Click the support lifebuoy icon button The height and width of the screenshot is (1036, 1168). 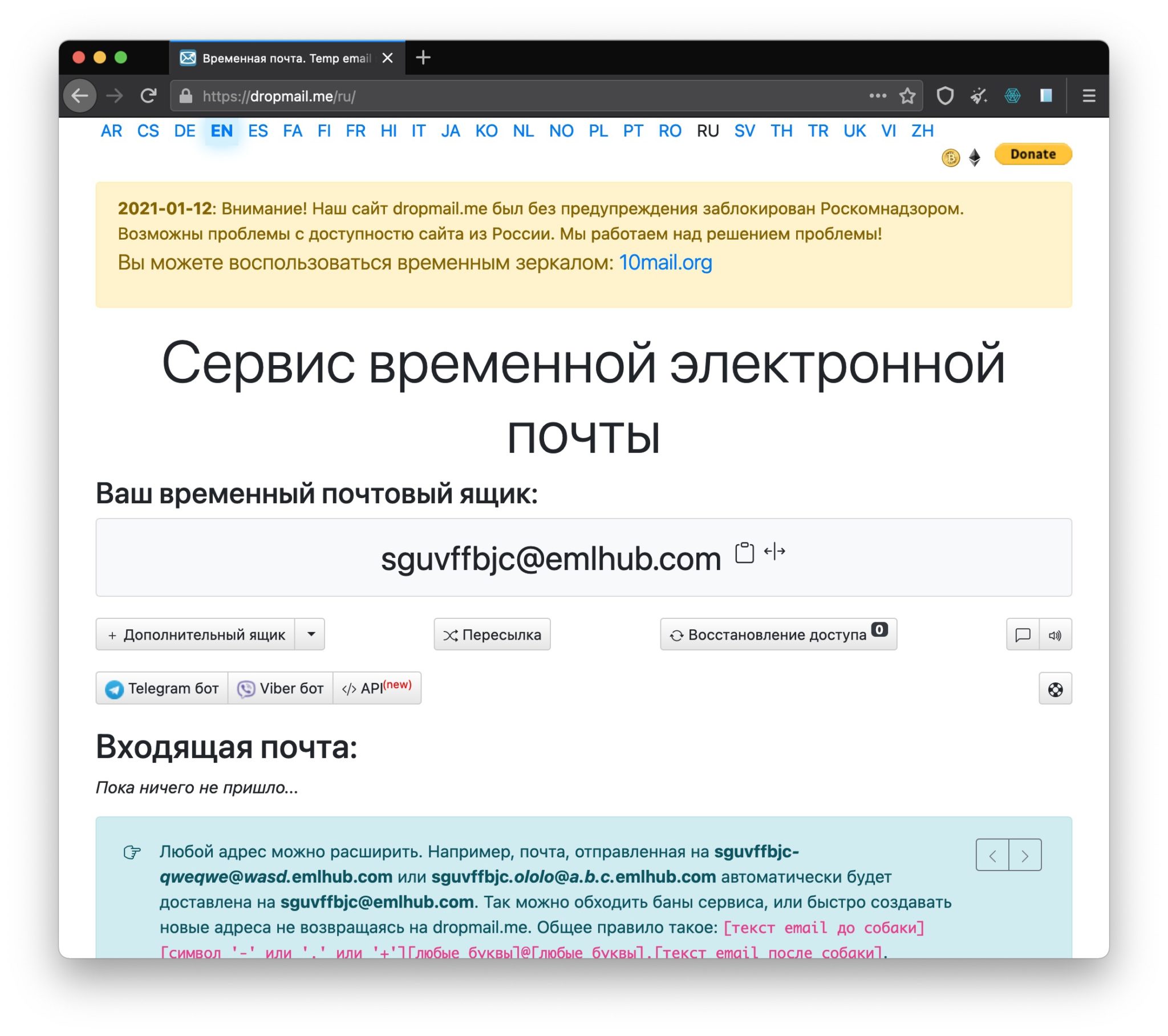(1055, 689)
